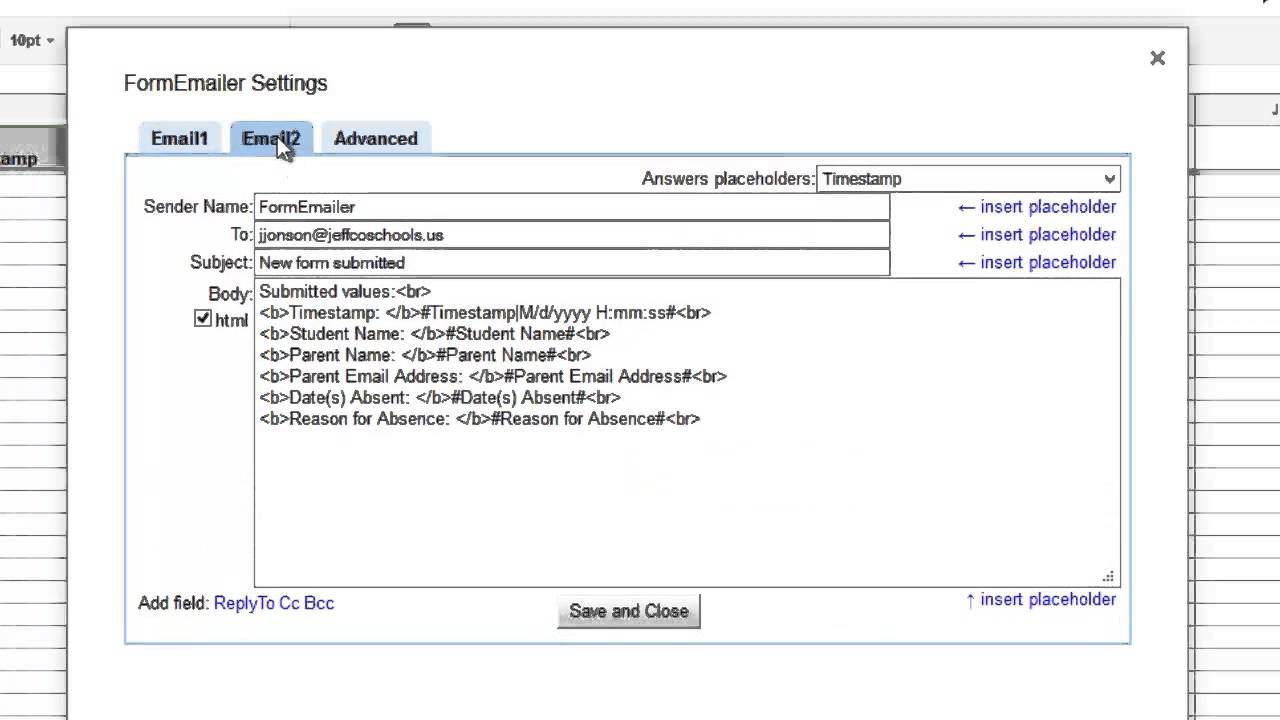Switch to the Email1 tab
The height and width of the screenshot is (720, 1280).
(x=179, y=138)
